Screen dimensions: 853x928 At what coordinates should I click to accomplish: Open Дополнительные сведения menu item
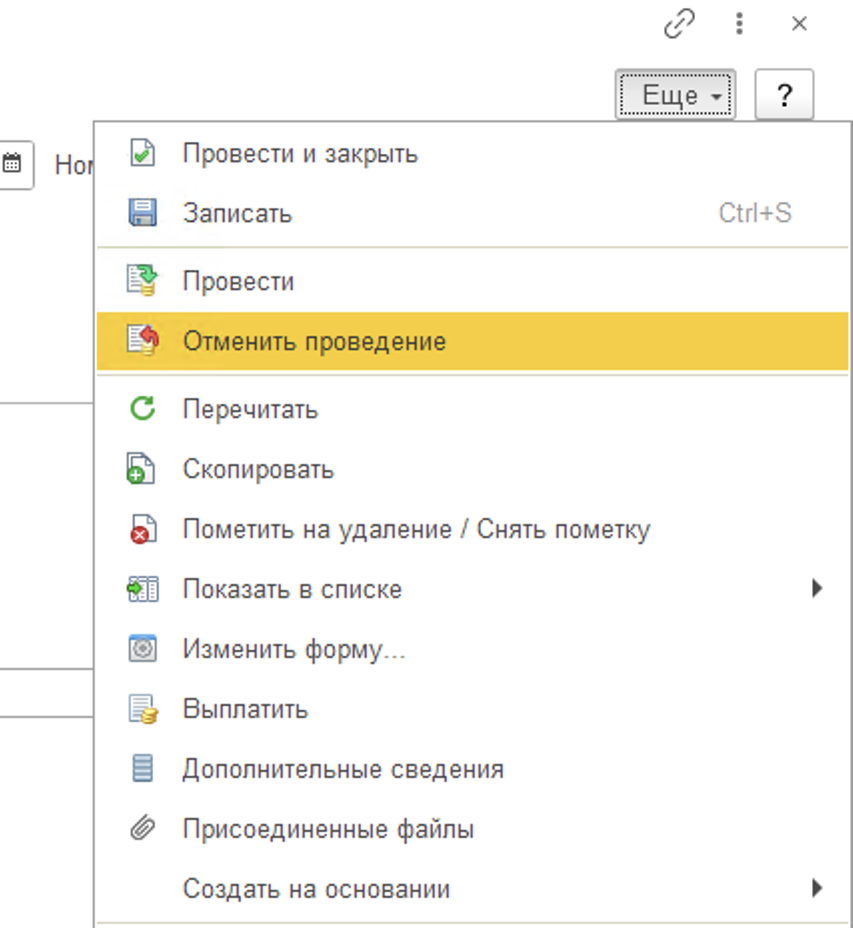[472, 769]
